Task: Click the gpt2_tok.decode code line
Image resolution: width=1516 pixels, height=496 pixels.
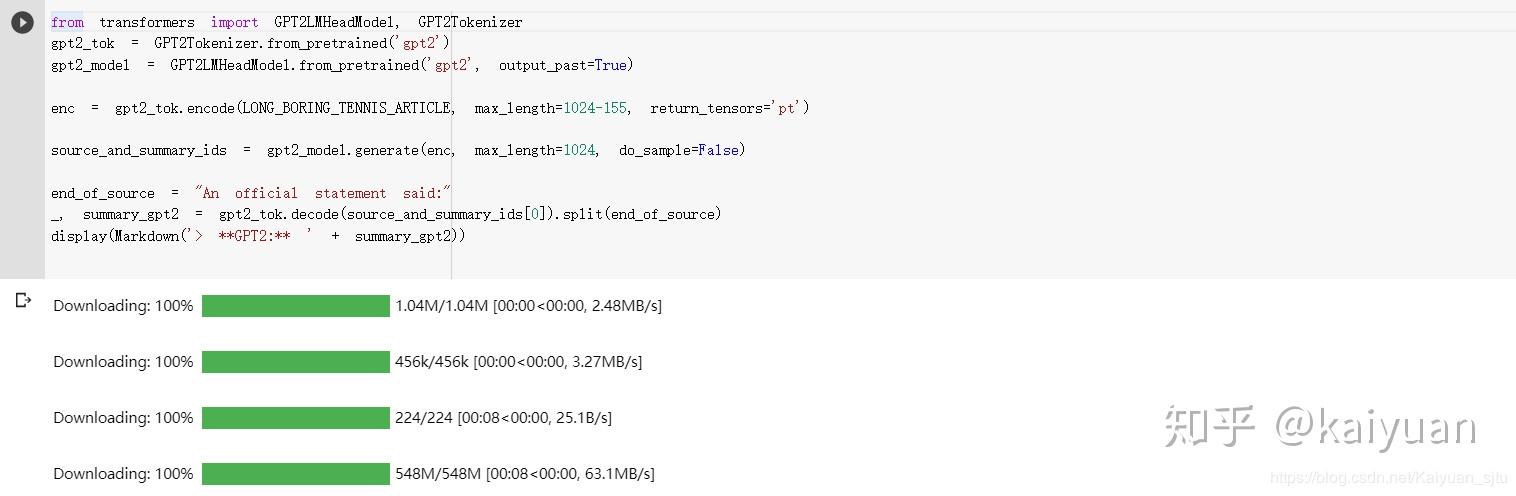Action: click(386, 214)
